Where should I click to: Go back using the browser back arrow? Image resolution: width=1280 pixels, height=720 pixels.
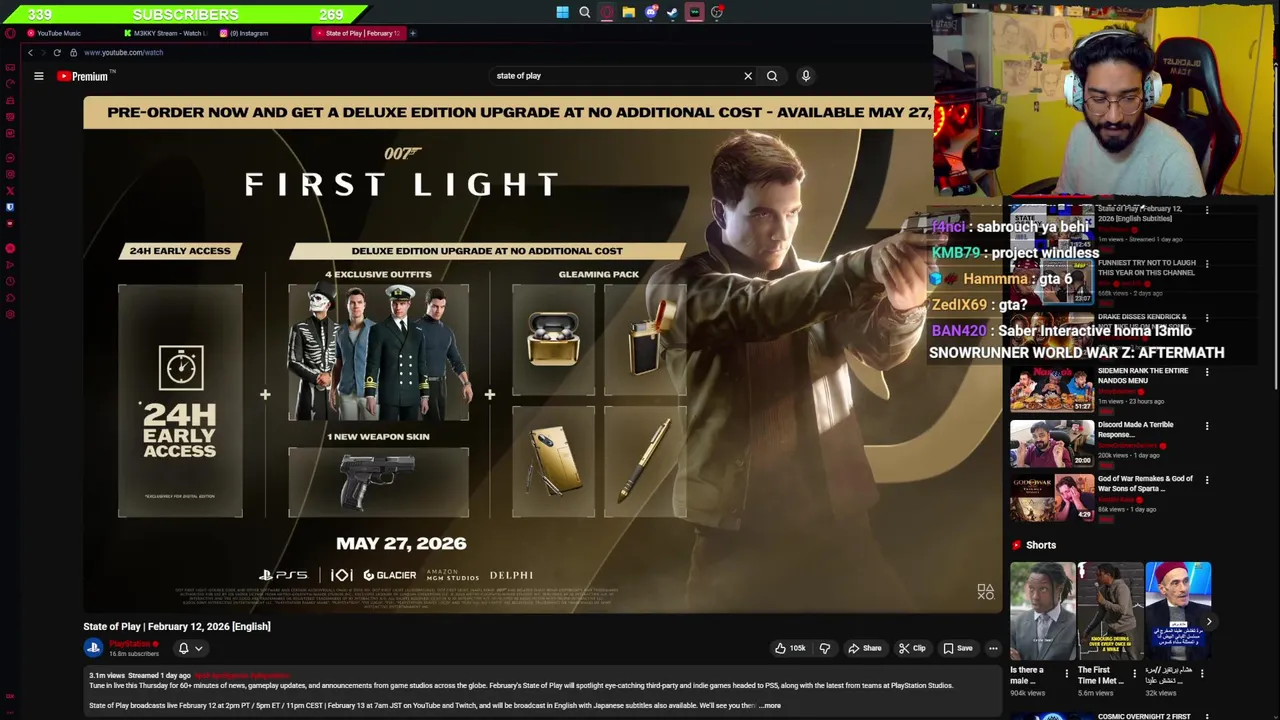[x=30, y=52]
